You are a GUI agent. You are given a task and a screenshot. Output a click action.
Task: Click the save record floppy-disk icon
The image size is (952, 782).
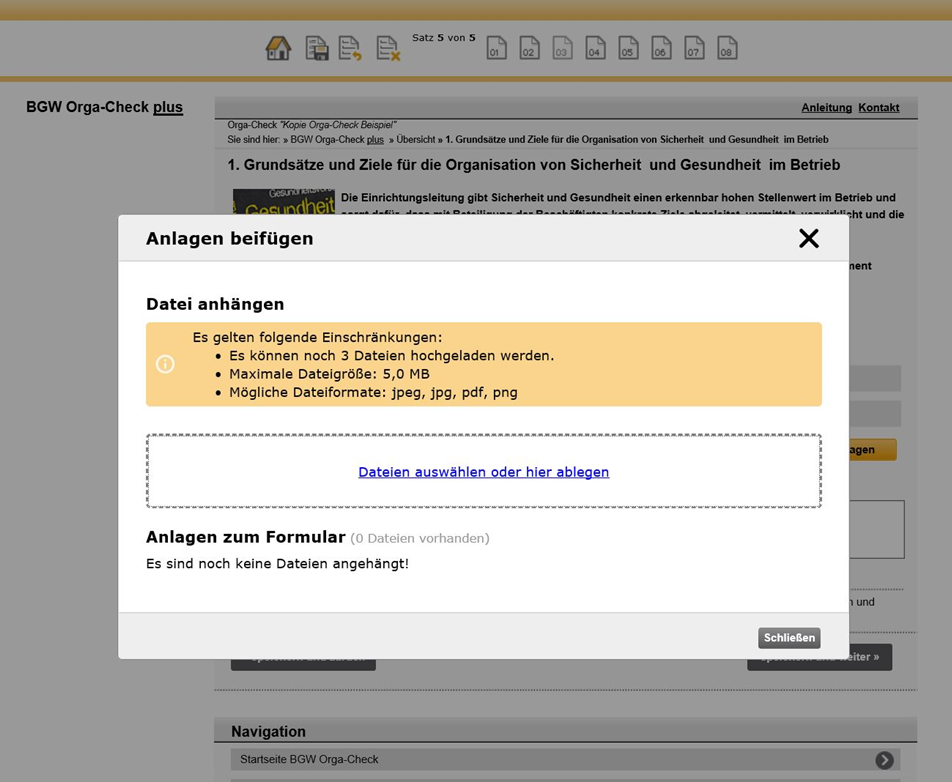coord(317,48)
